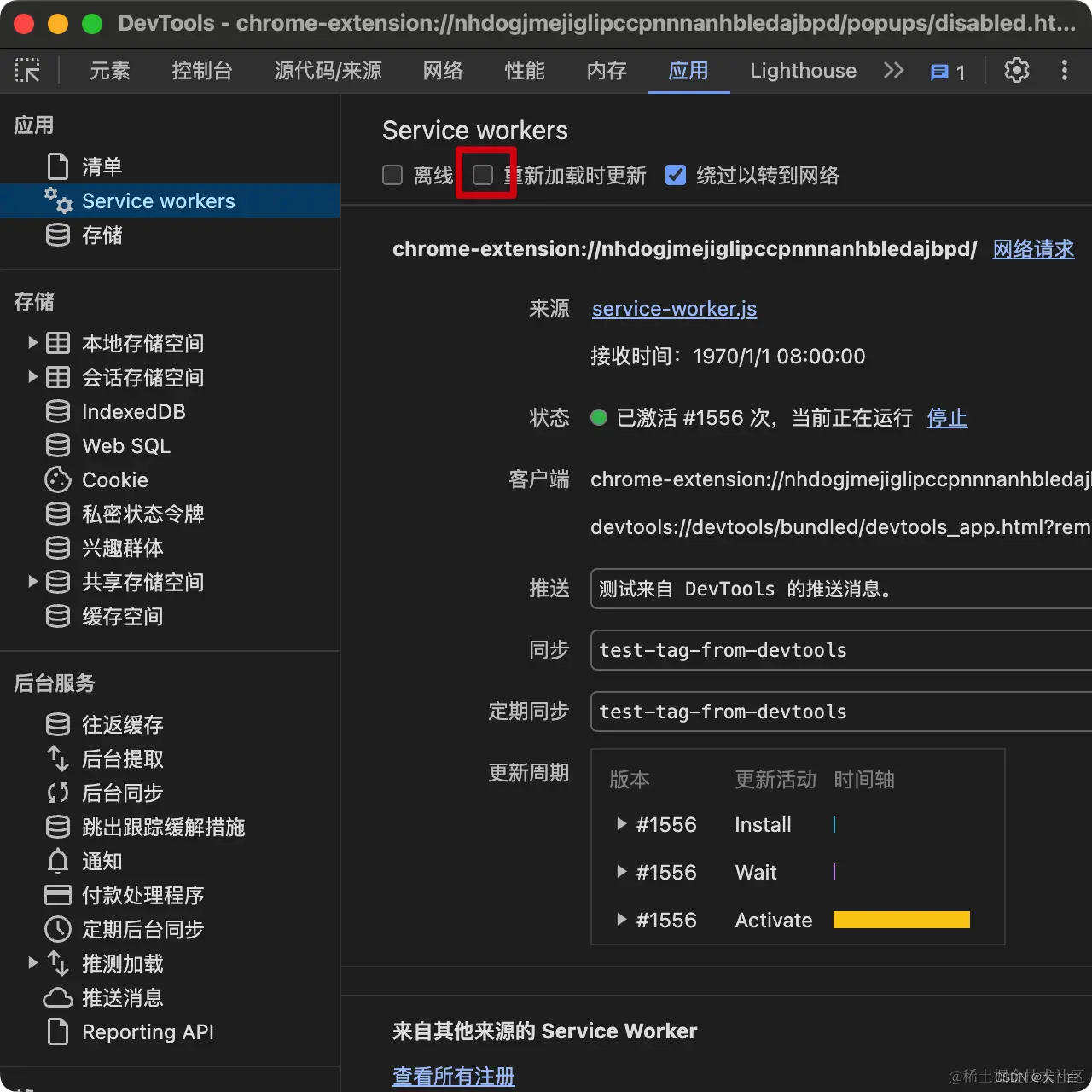Expand the 推测加载 tree node

coord(33,963)
